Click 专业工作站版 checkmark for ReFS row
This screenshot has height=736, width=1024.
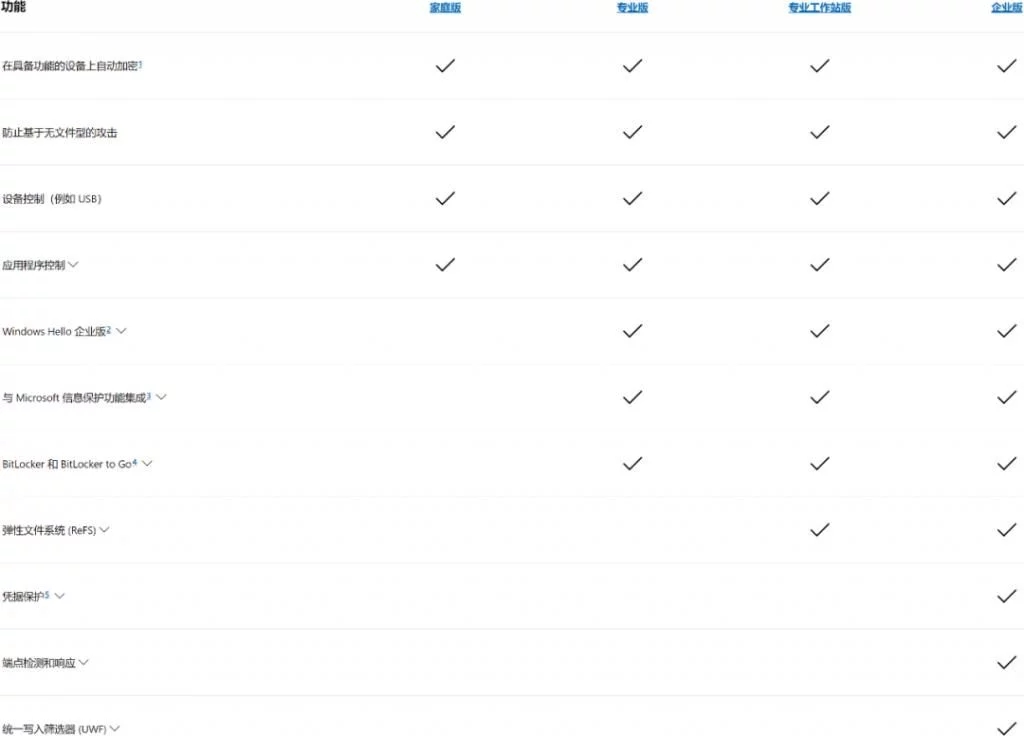[x=820, y=530]
